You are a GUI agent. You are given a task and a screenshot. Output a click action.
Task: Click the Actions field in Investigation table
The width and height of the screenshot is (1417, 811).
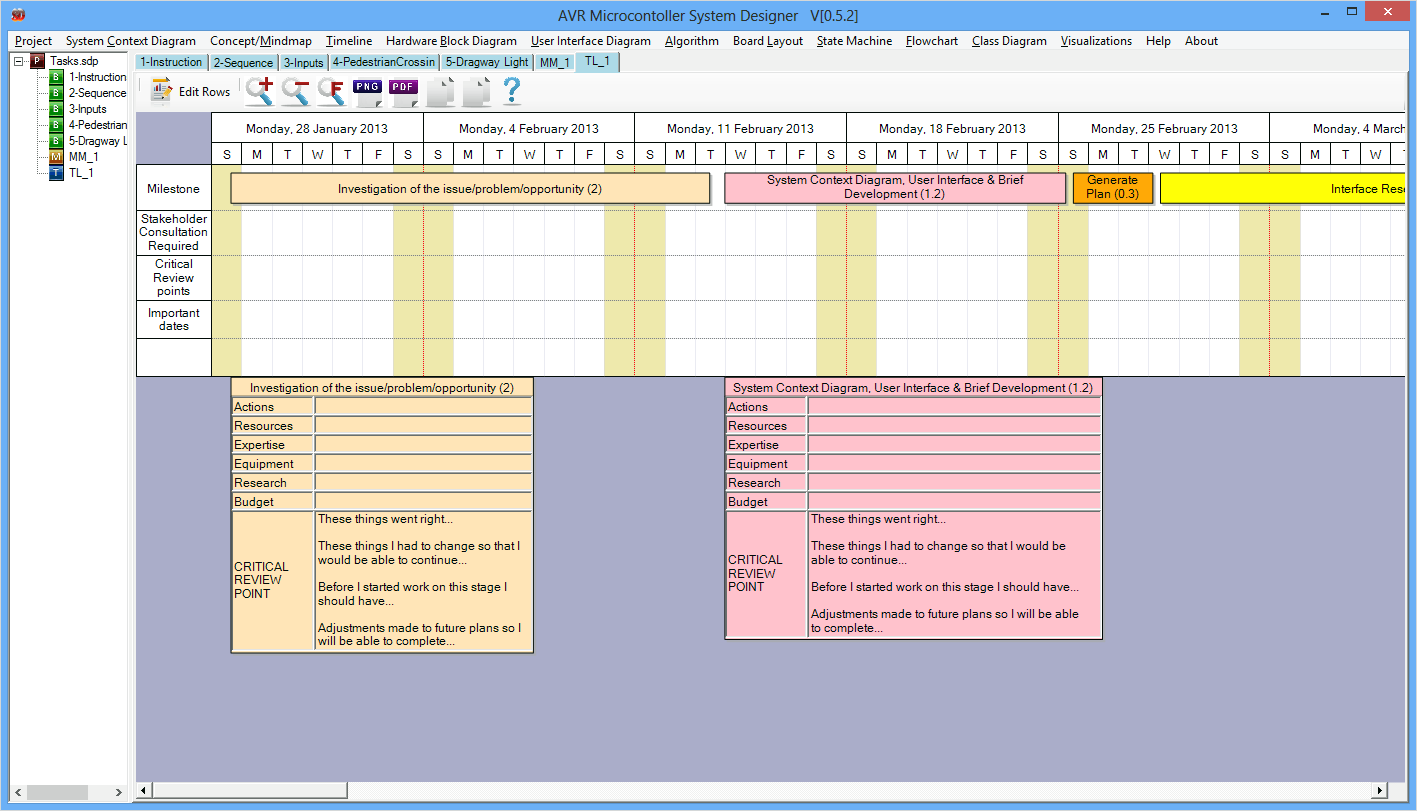tap(423, 407)
